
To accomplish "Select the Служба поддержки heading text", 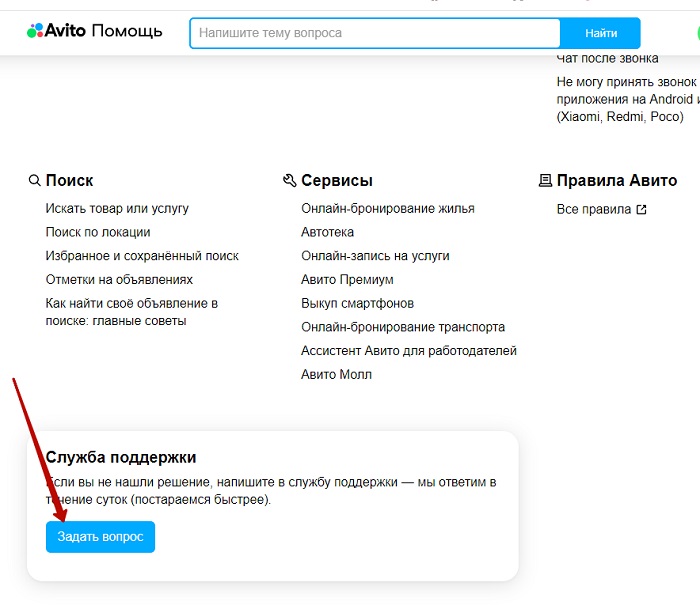I will coord(121,457).
